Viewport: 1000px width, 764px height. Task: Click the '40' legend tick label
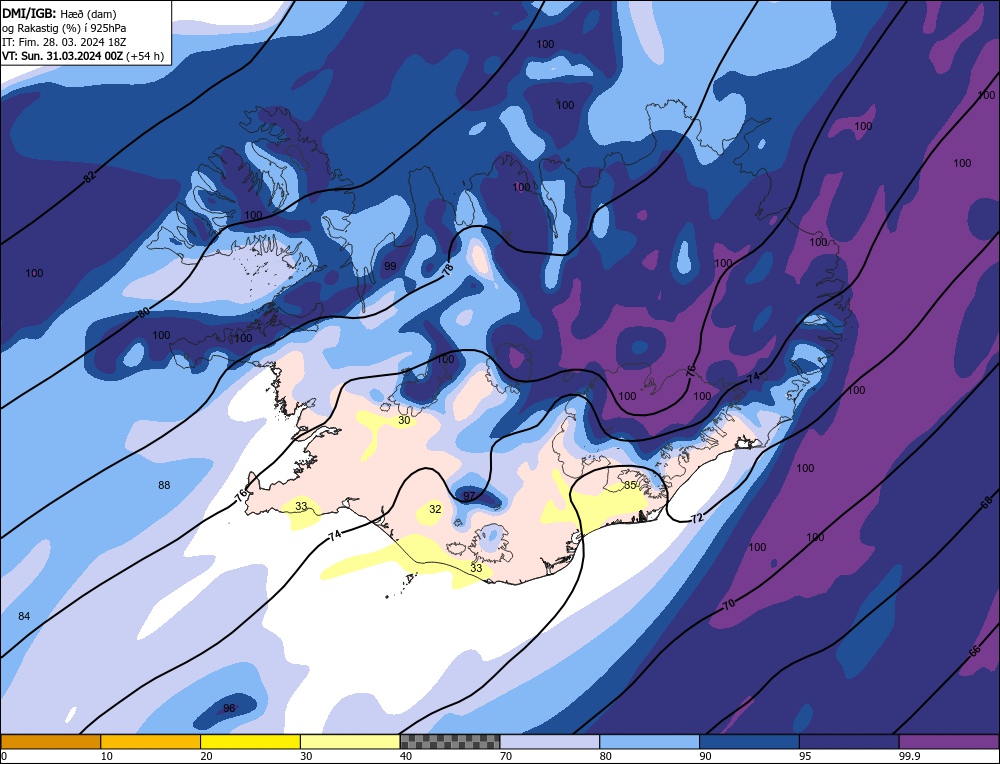[406, 756]
